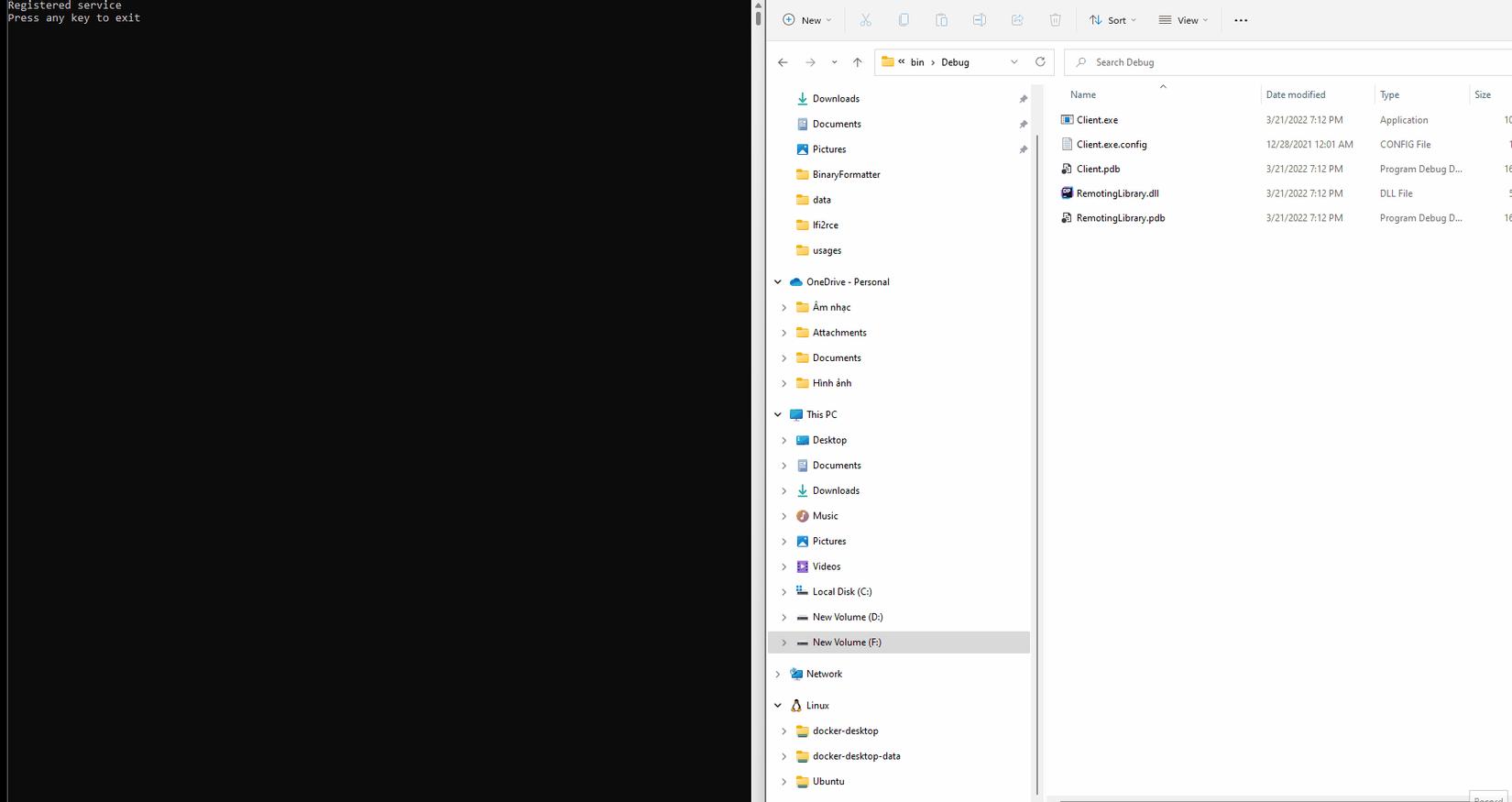Open the New item dropdown
The width and height of the screenshot is (1512, 802).
(807, 20)
